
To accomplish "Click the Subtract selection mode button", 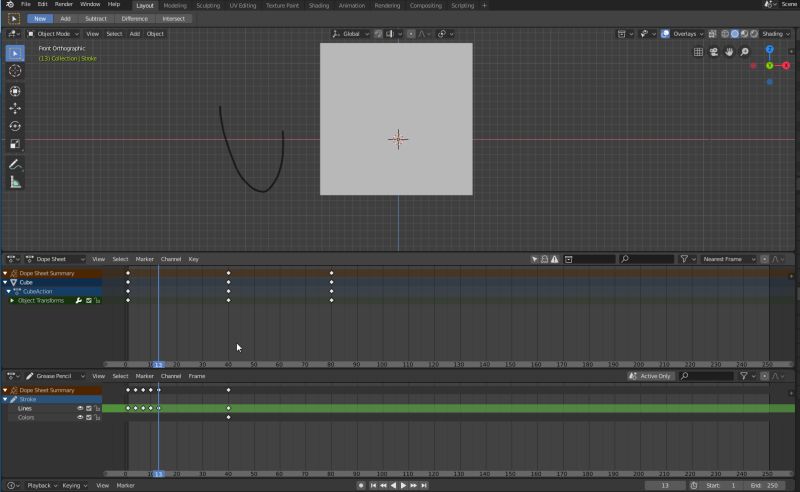I will [x=96, y=19].
